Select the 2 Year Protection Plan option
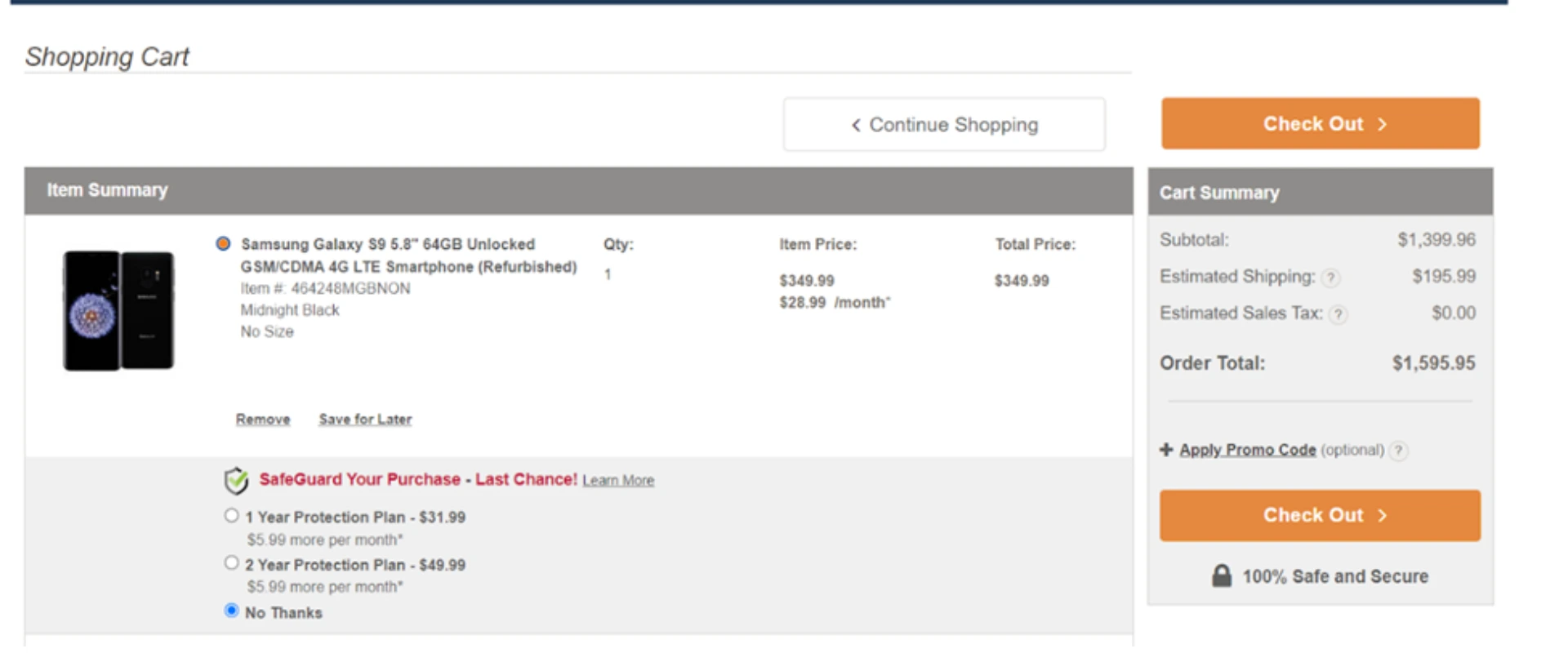This screenshot has height=653, width=1568. click(232, 563)
